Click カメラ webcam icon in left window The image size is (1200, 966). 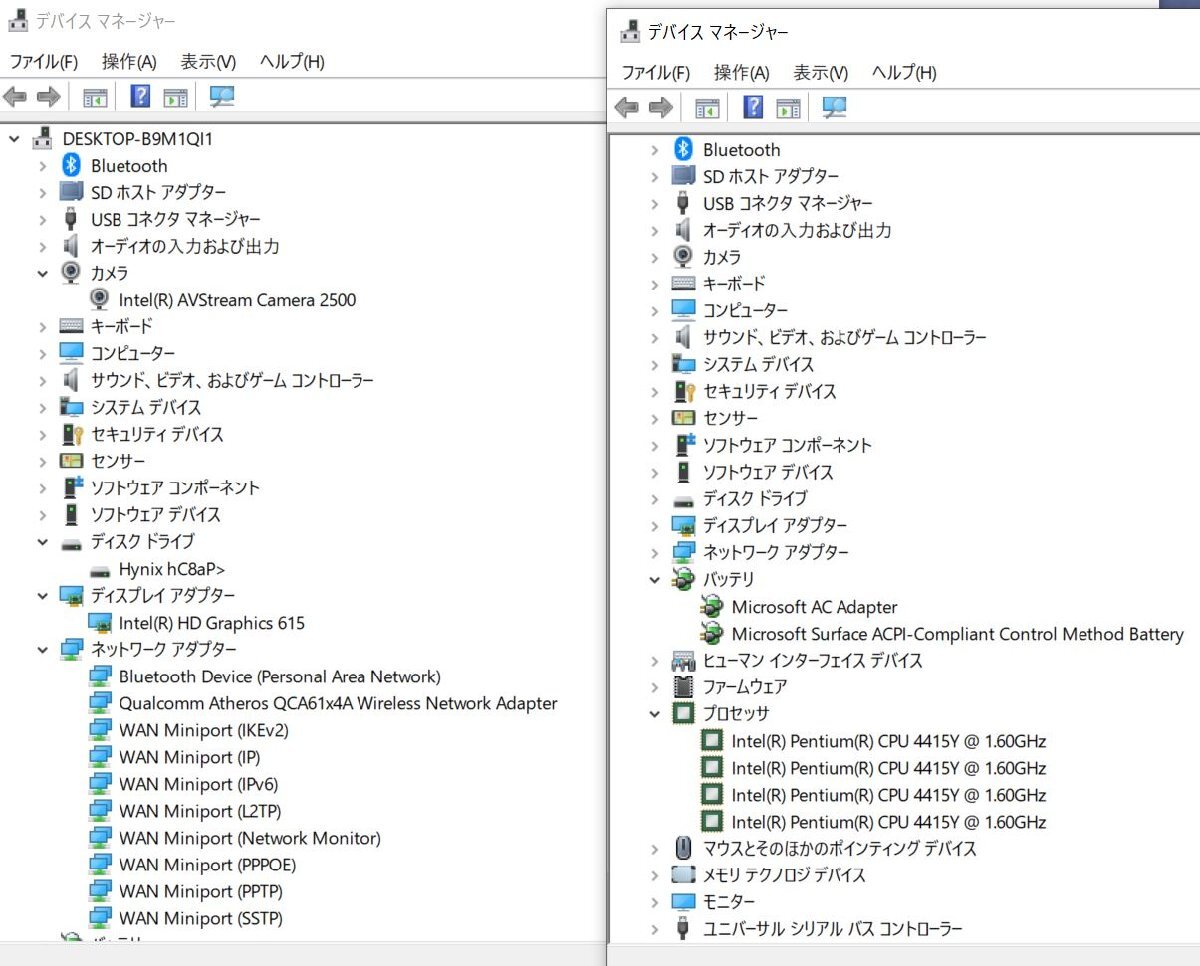pos(71,272)
